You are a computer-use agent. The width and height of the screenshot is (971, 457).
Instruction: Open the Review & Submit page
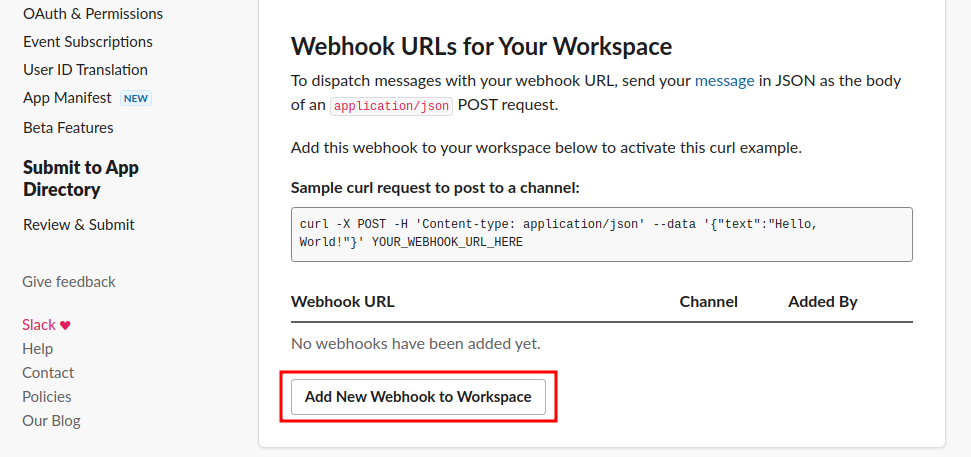point(79,225)
